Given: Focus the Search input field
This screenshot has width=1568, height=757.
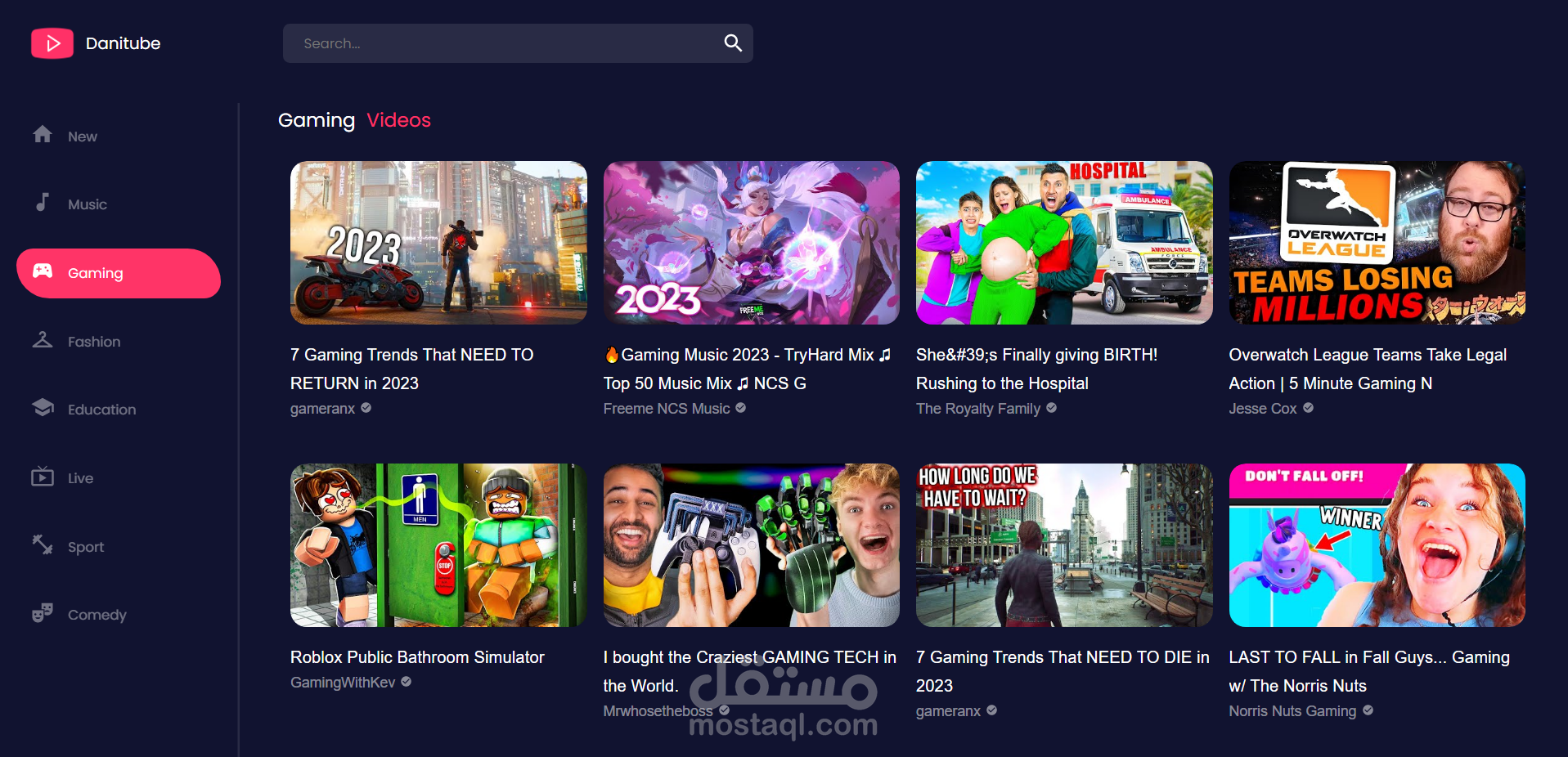Looking at the screenshot, I should 518,43.
